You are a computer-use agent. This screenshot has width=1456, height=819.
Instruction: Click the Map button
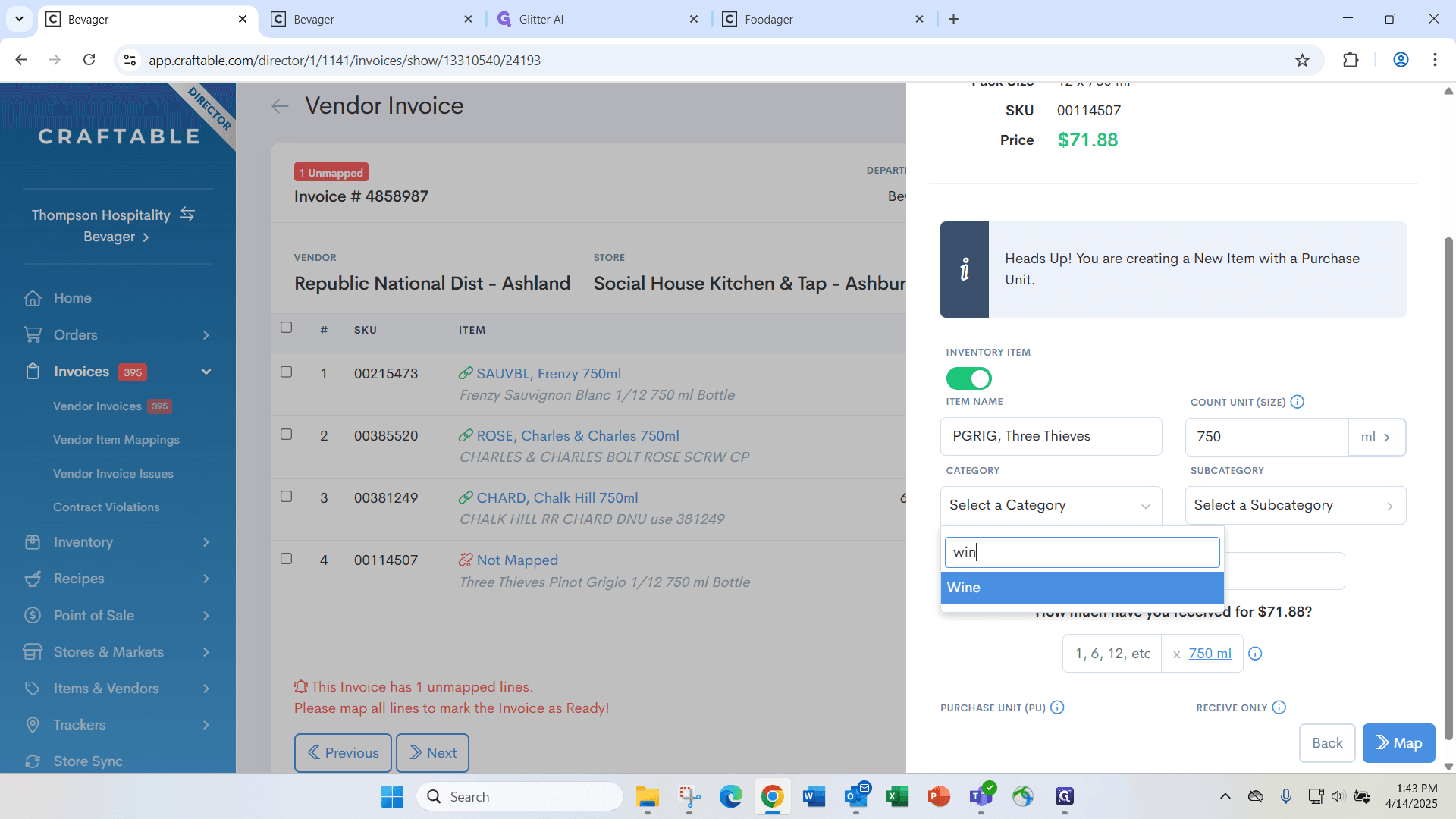click(x=1398, y=743)
